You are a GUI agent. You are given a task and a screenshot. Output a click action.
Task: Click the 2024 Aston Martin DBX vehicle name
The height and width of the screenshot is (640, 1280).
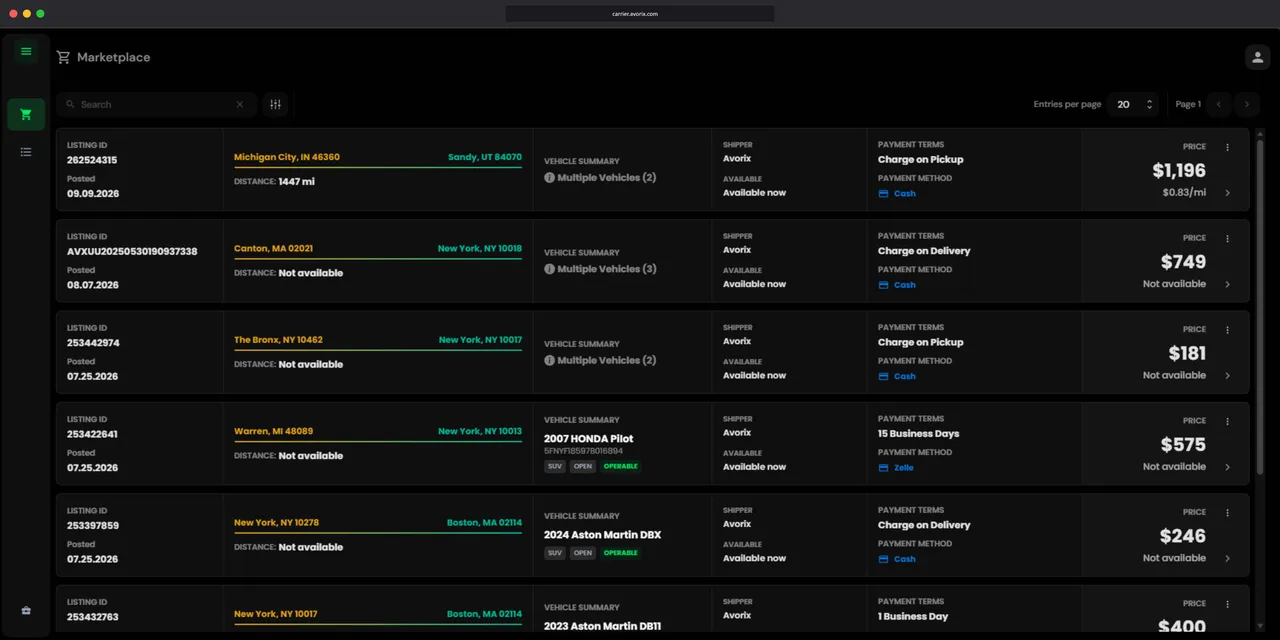[602, 535]
